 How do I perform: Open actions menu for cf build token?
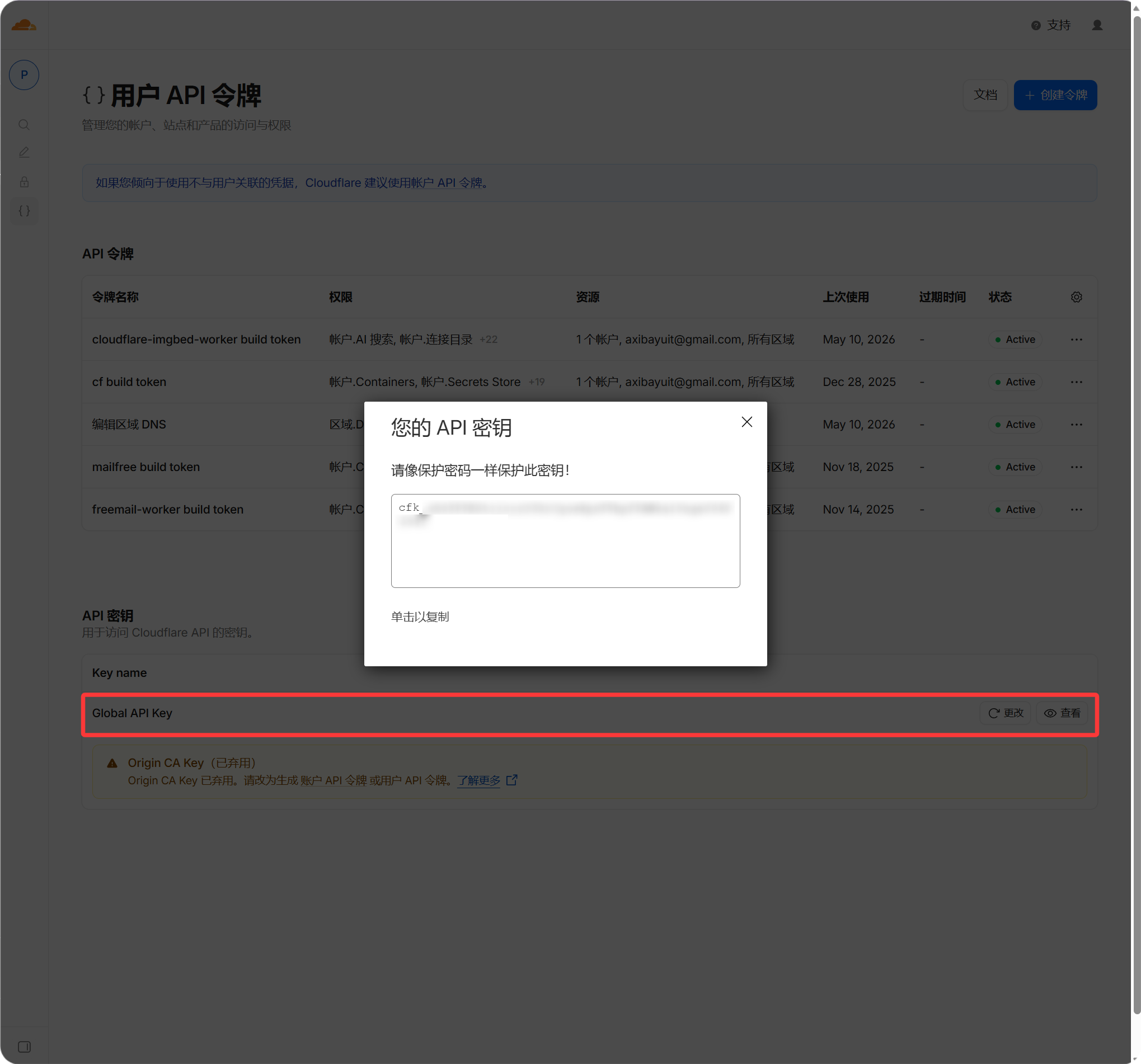click(x=1076, y=382)
